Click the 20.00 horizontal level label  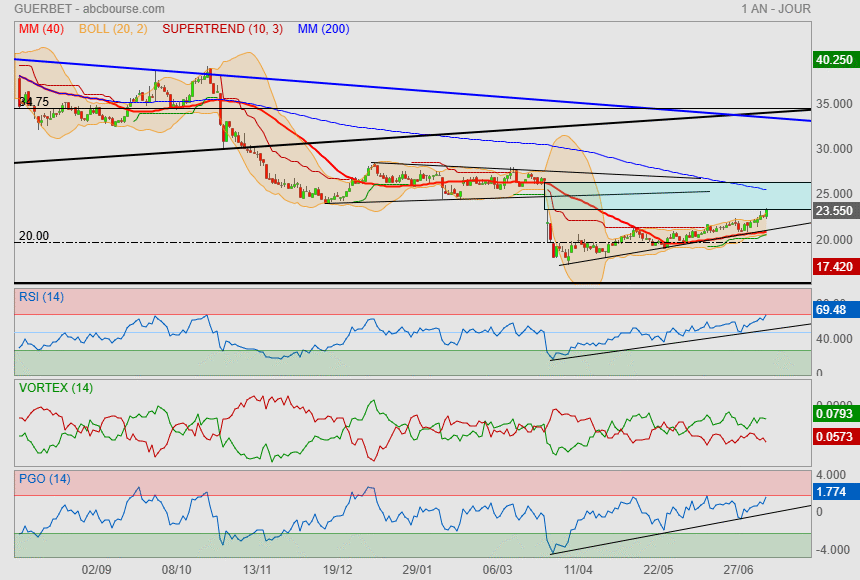pyautogui.click(x=34, y=236)
